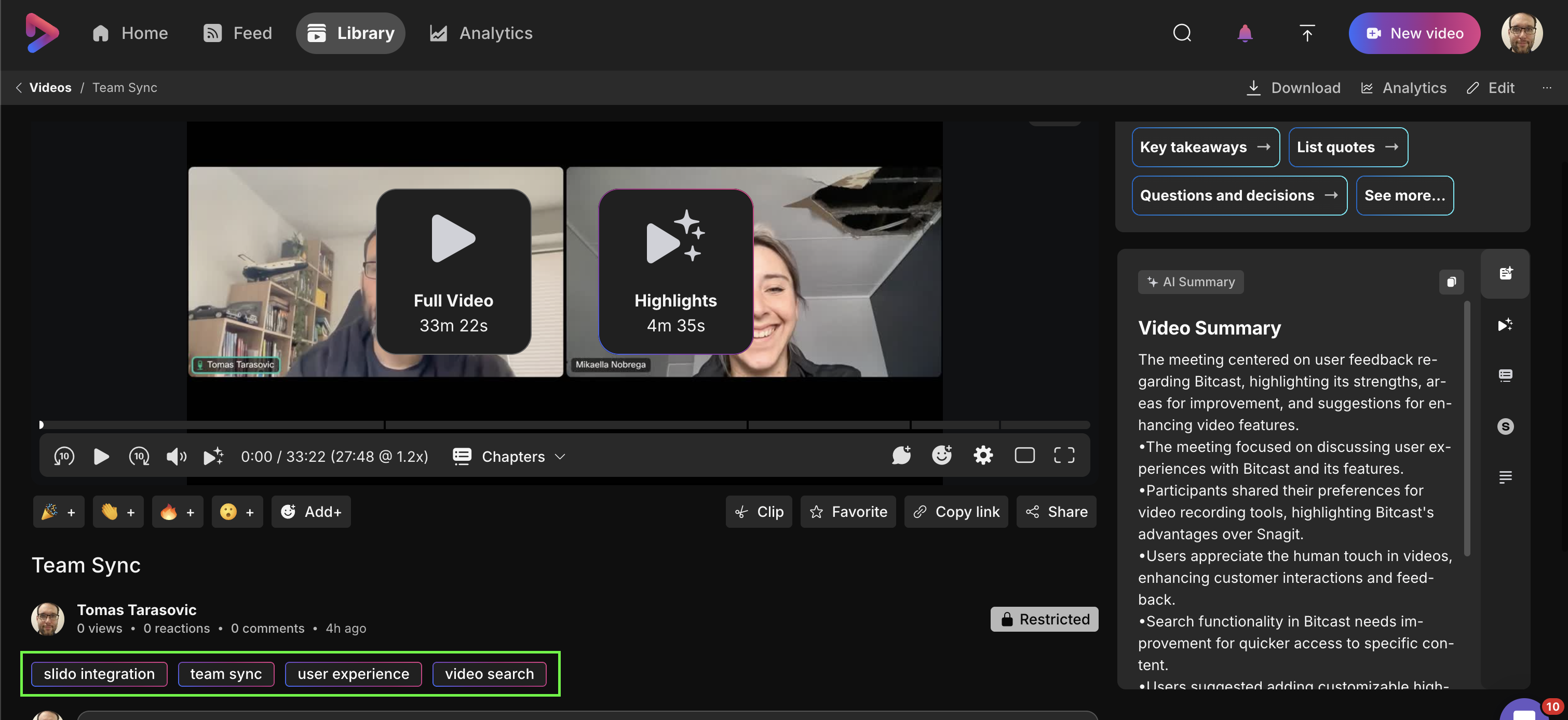The image size is (1568, 720).
Task: Click Add+ reaction button
Action: (310, 512)
